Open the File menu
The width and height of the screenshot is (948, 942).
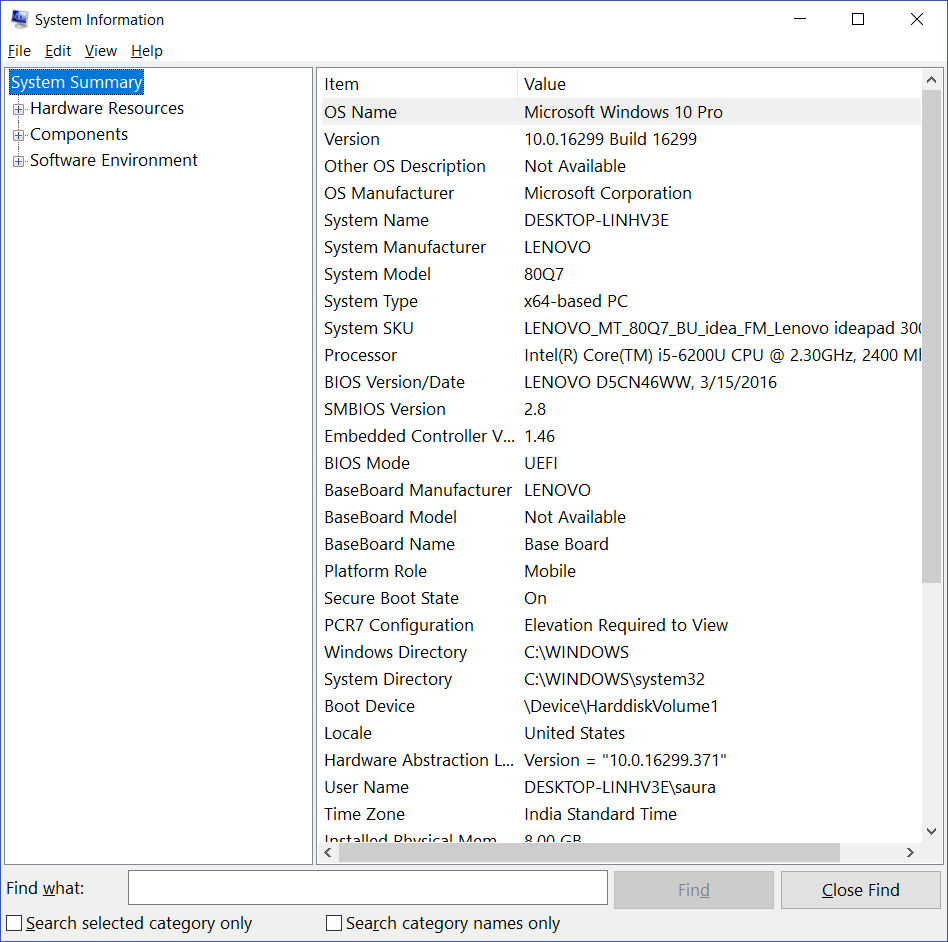coord(19,51)
